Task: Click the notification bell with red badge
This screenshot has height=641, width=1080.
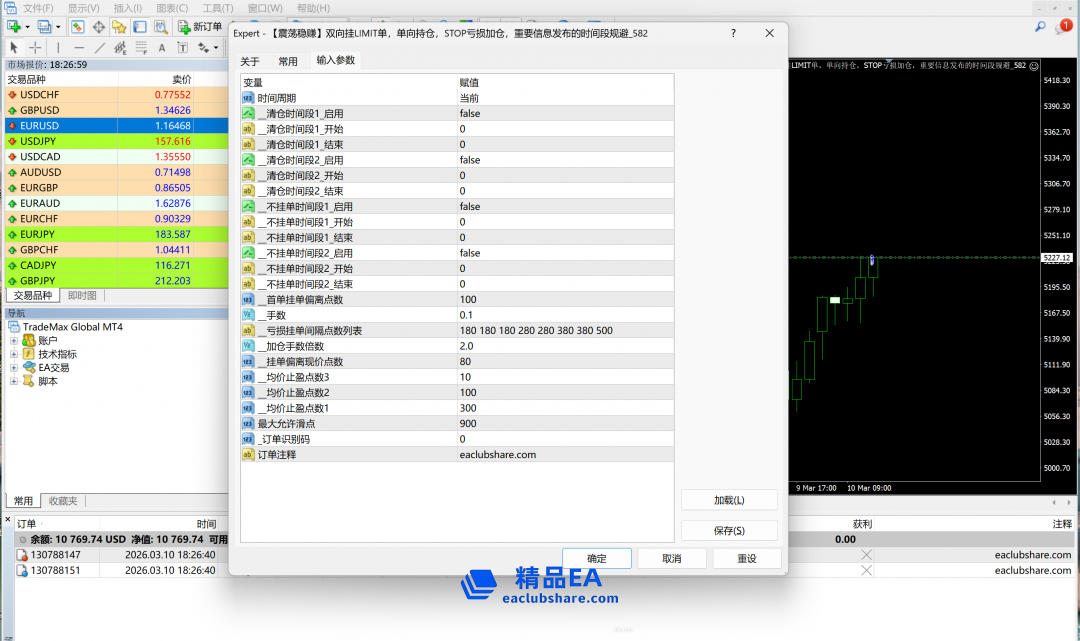Action: point(1062,27)
